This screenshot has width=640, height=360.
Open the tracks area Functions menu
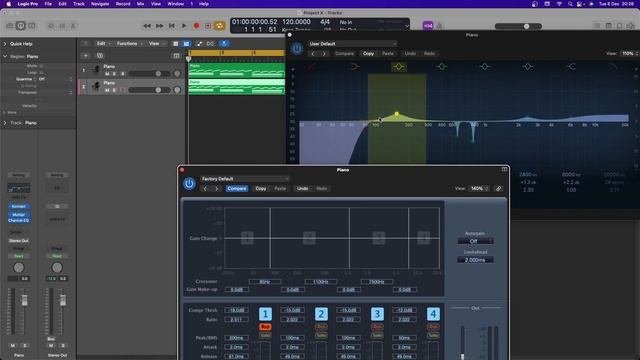129,43
